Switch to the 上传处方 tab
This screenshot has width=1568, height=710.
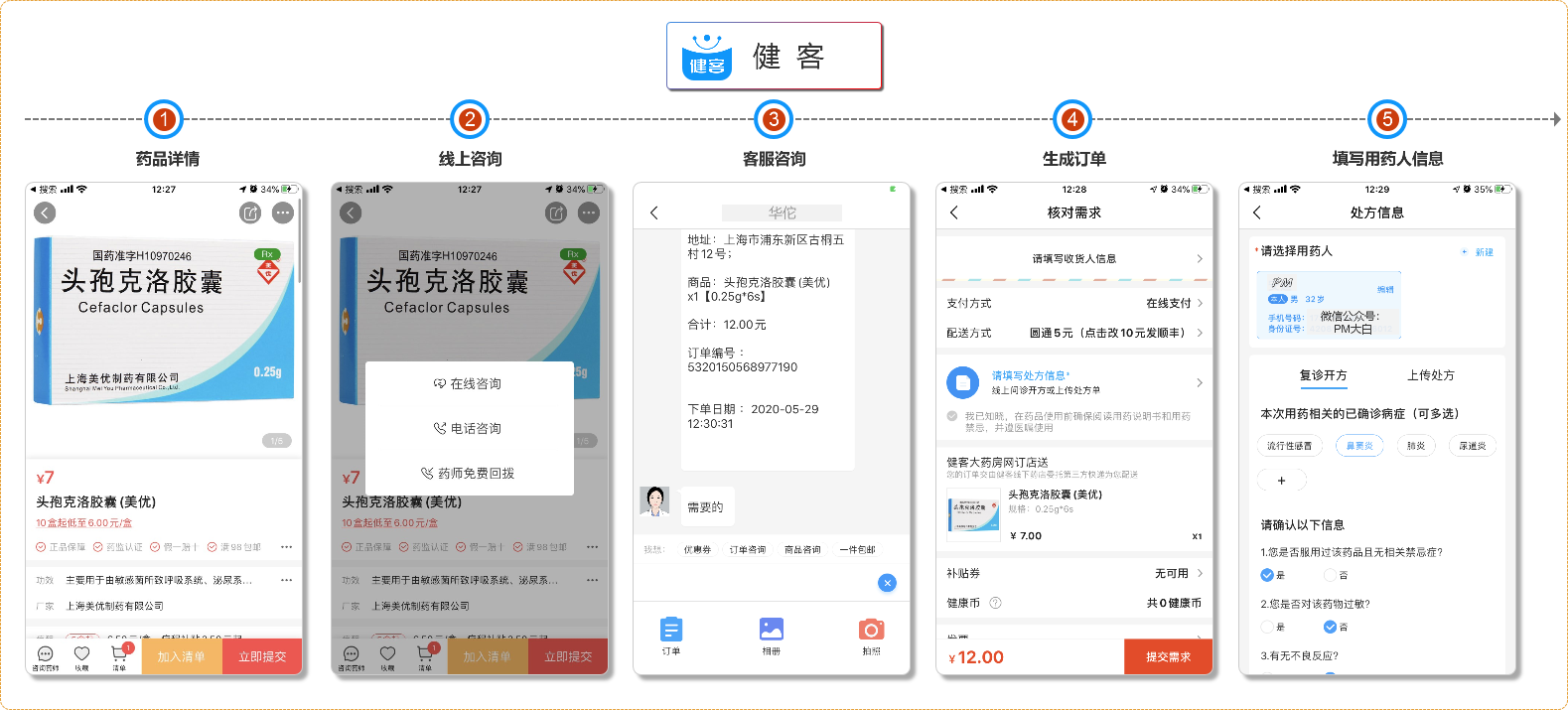pos(1430,375)
